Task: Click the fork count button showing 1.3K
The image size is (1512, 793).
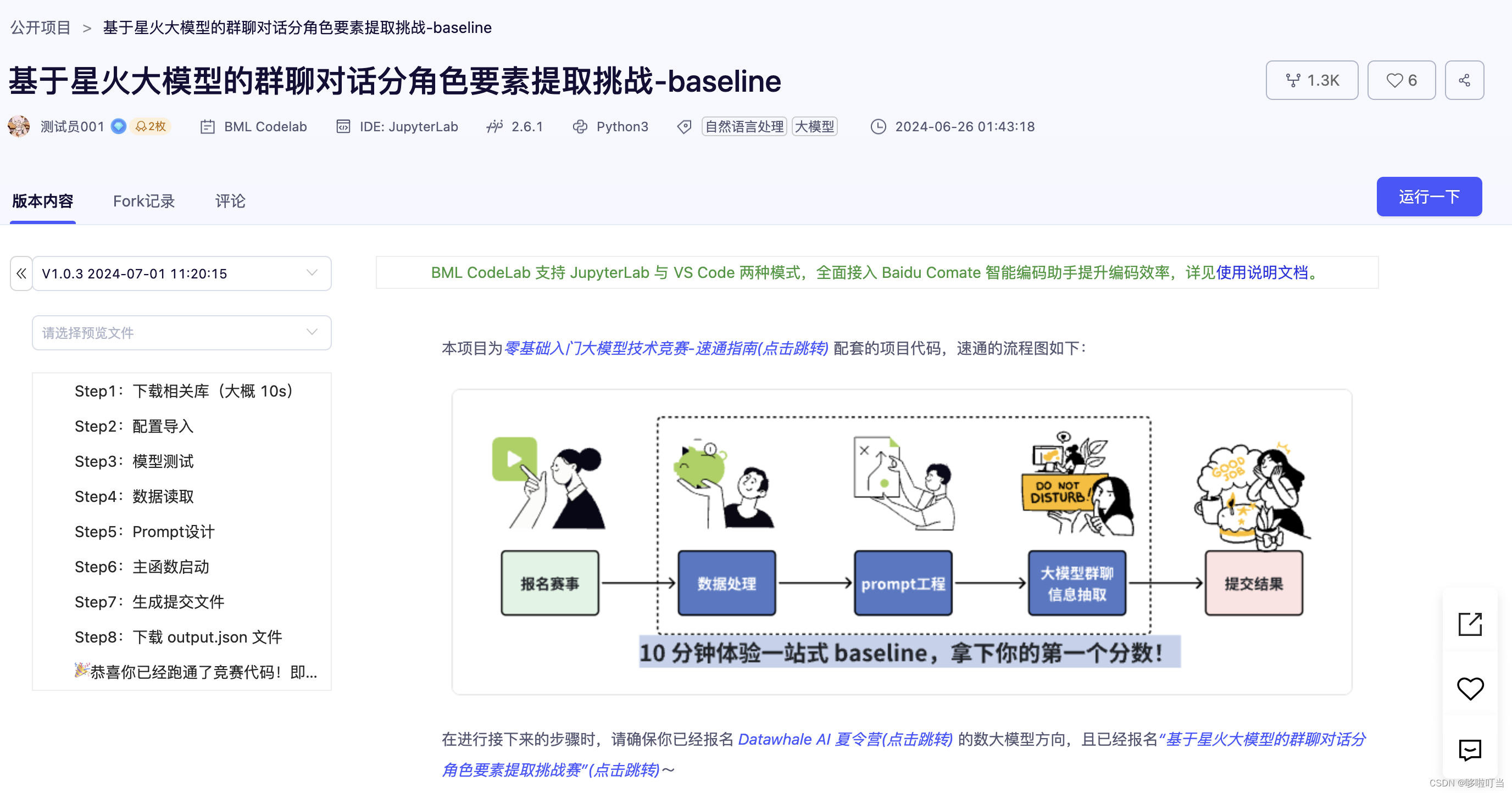Action: pos(1311,80)
